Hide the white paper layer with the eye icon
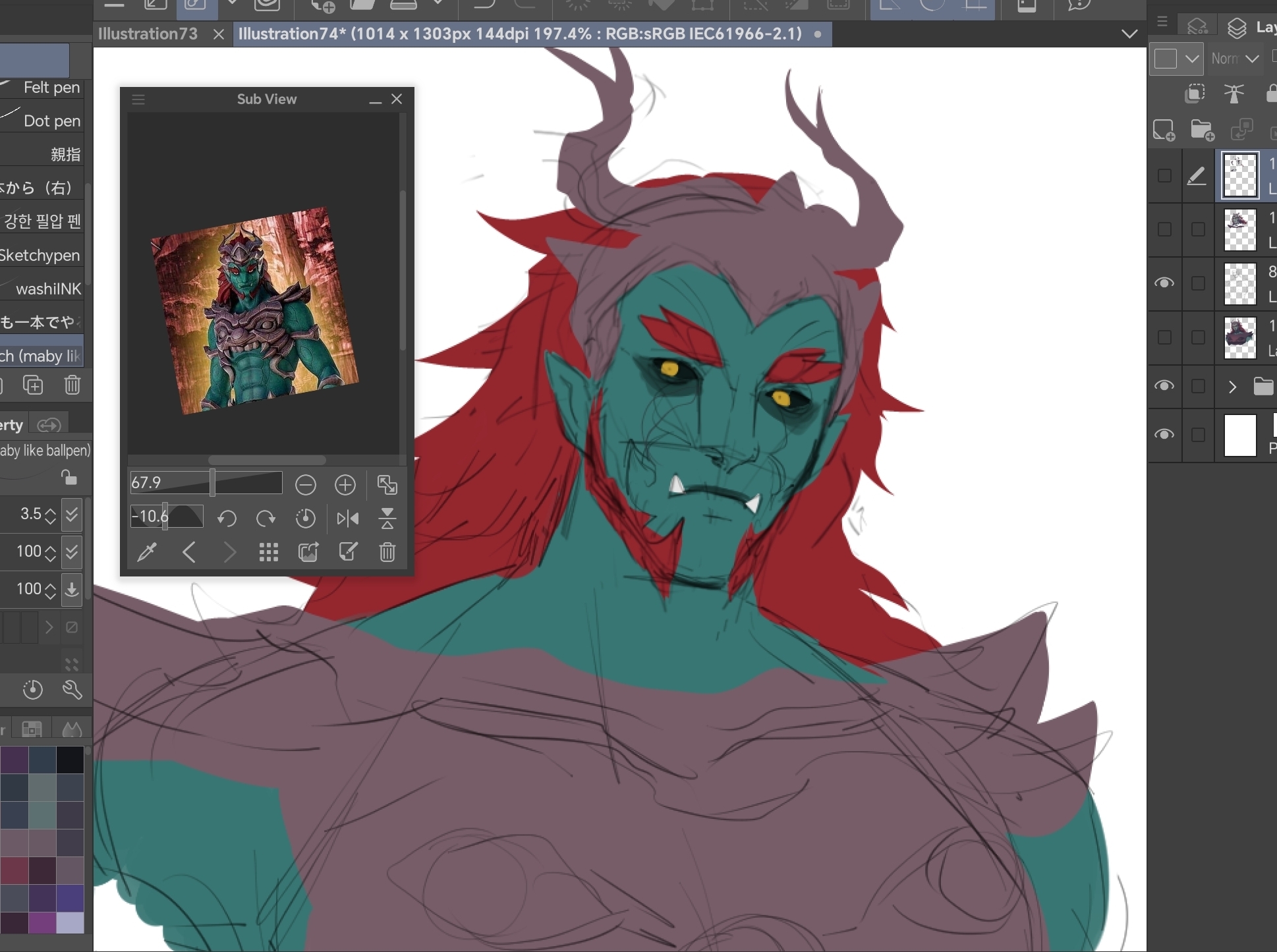The height and width of the screenshot is (952, 1277). click(x=1164, y=435)
